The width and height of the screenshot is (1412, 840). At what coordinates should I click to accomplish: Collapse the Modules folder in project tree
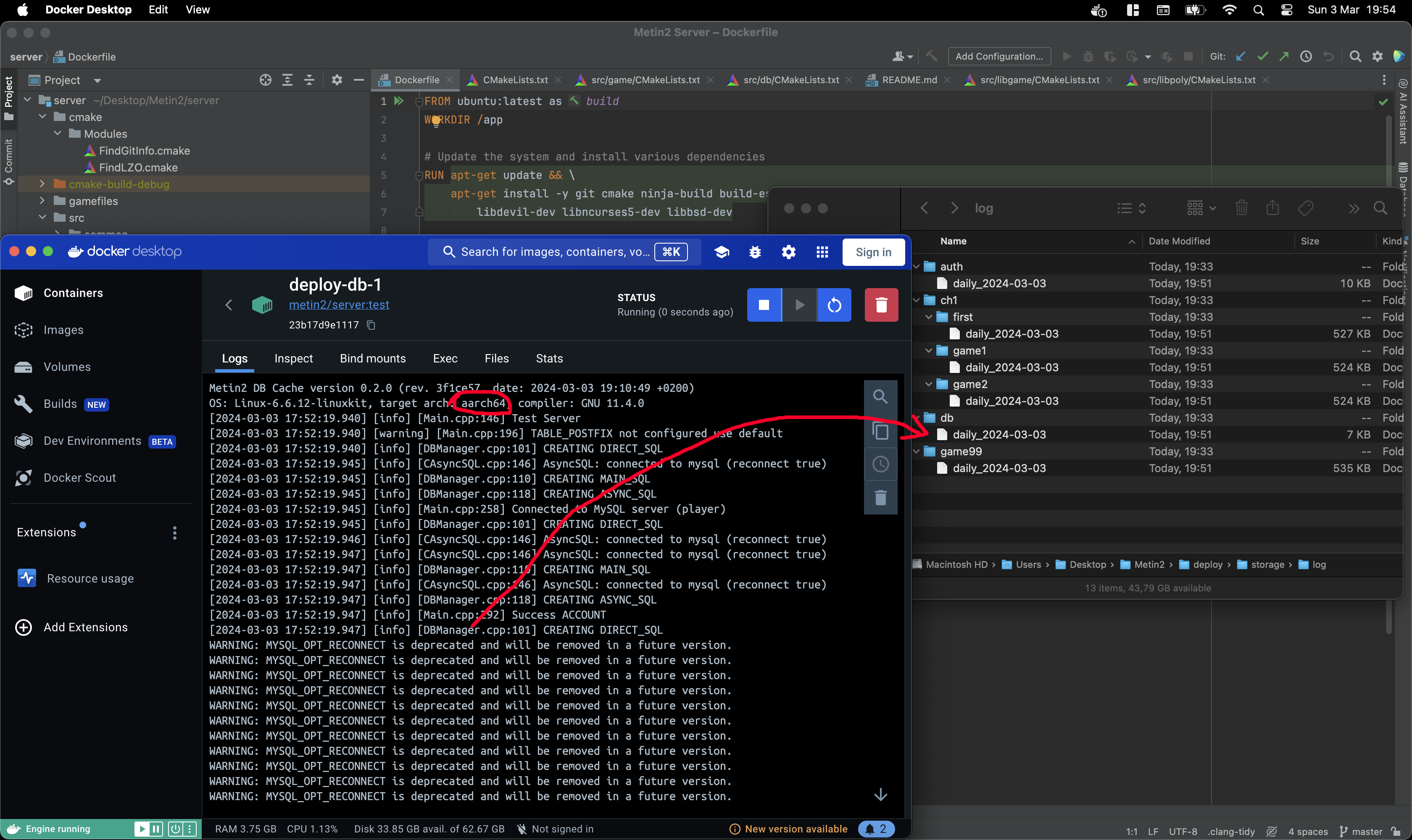(x=58, y=134)
